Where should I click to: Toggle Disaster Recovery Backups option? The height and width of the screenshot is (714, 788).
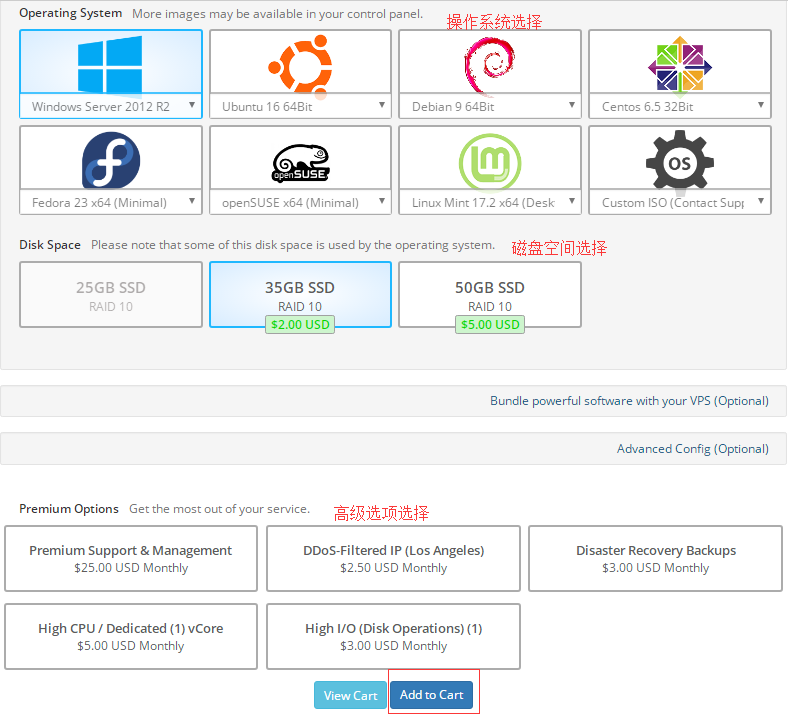[655, 558]
